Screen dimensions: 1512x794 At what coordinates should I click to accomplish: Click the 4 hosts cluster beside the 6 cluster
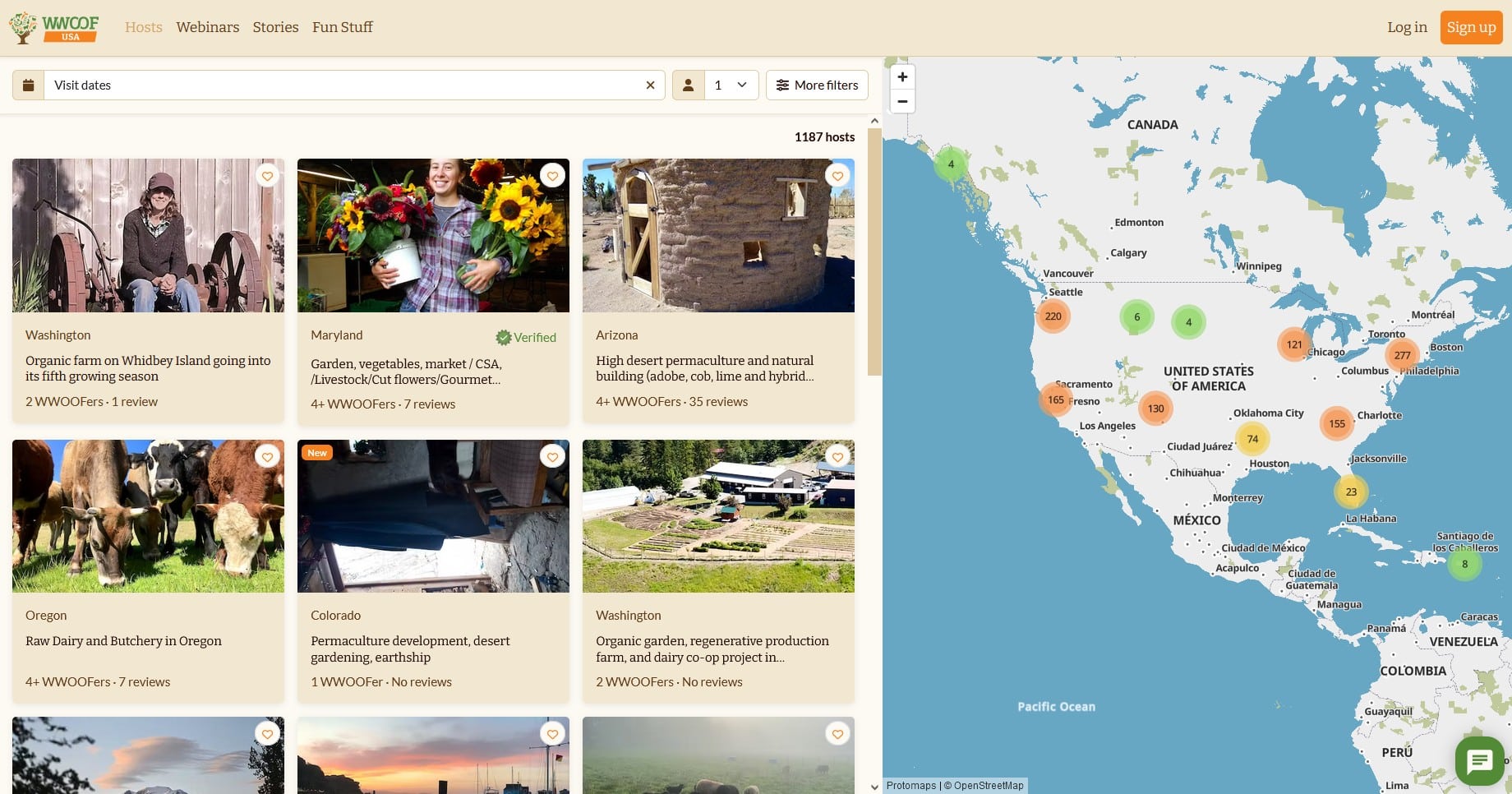coord(1188,322)
